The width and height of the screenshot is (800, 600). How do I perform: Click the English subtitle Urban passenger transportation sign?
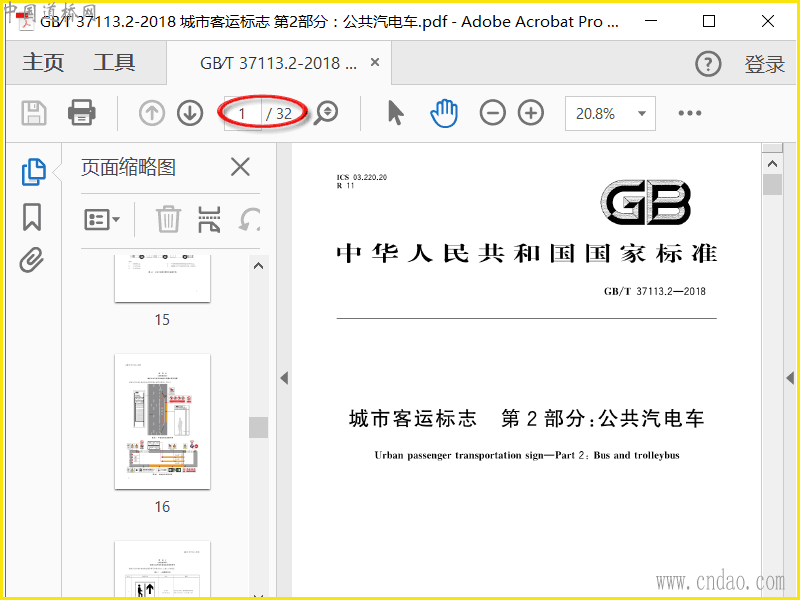click(x=527, y=455)
